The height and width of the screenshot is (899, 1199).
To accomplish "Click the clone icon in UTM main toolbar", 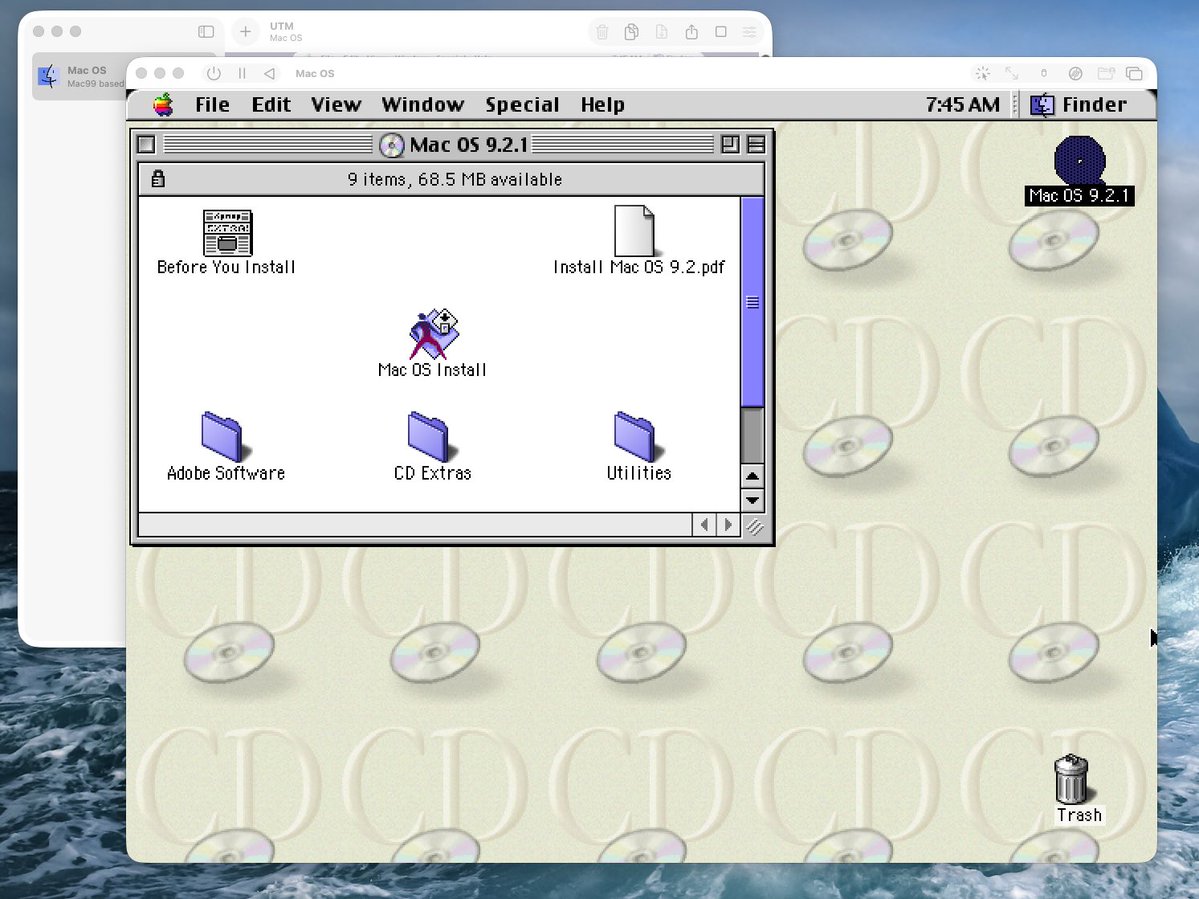I will (632, 31).
